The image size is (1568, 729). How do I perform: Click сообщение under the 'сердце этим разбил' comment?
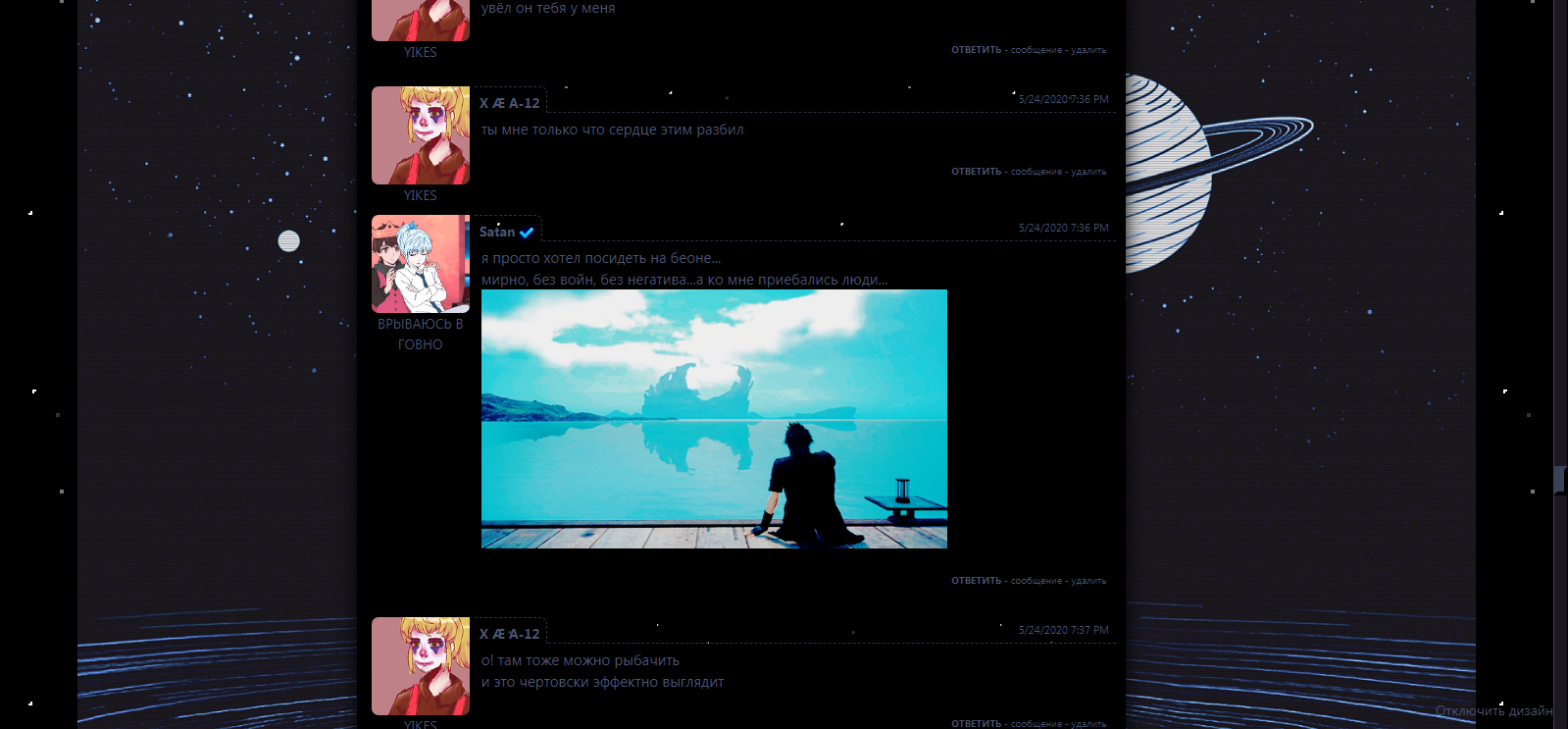1036,172
